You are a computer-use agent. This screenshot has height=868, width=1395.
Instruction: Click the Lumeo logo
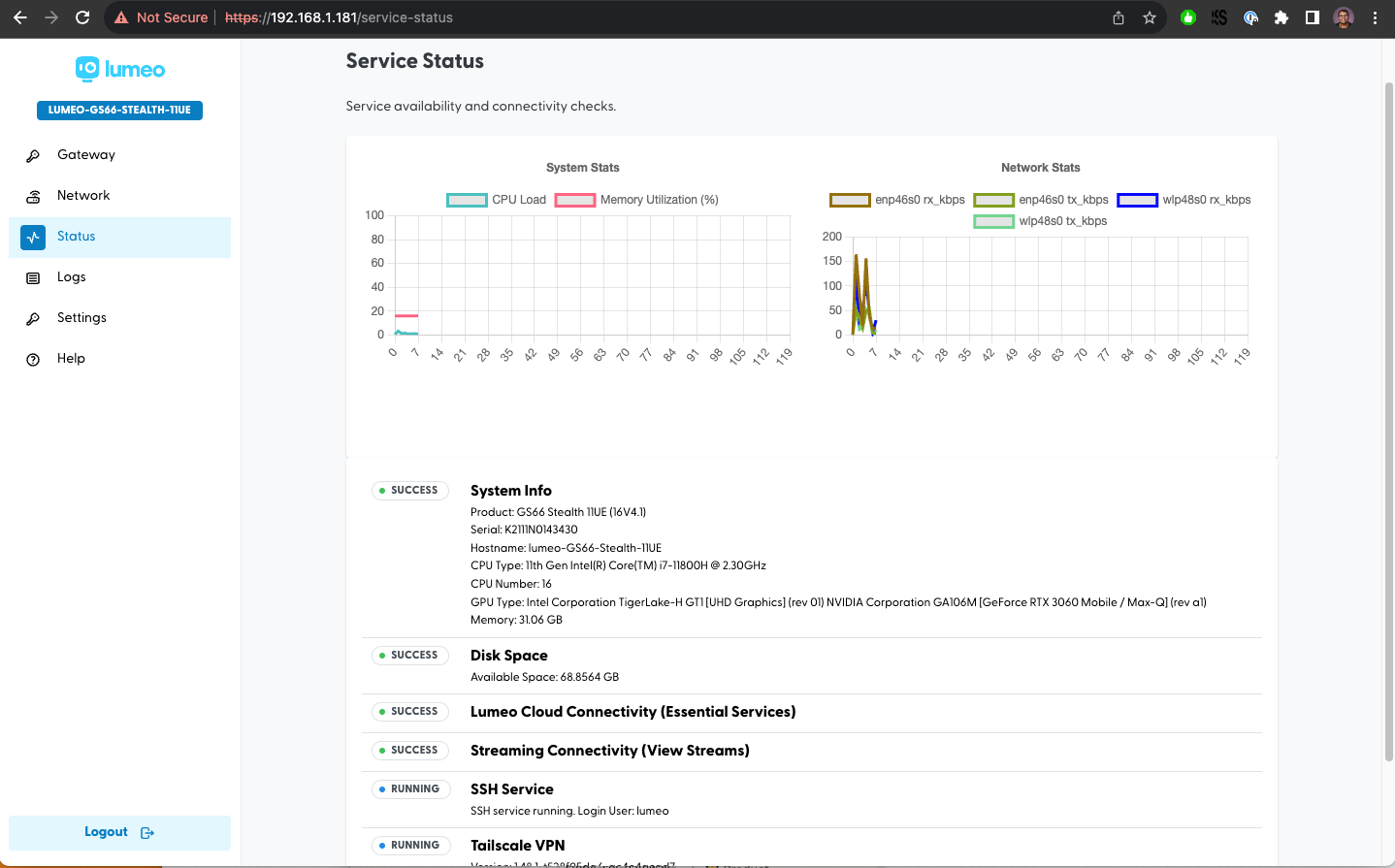[x=120, y=69]
